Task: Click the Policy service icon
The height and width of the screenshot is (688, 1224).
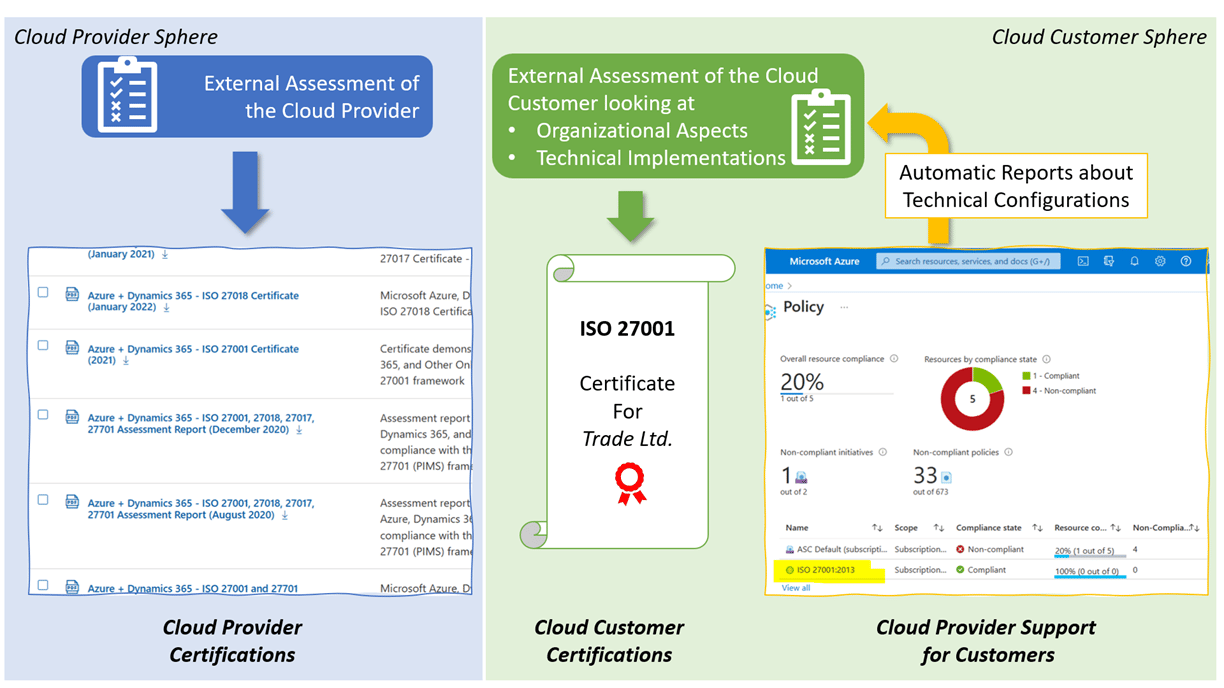Action: pos(770,311)
